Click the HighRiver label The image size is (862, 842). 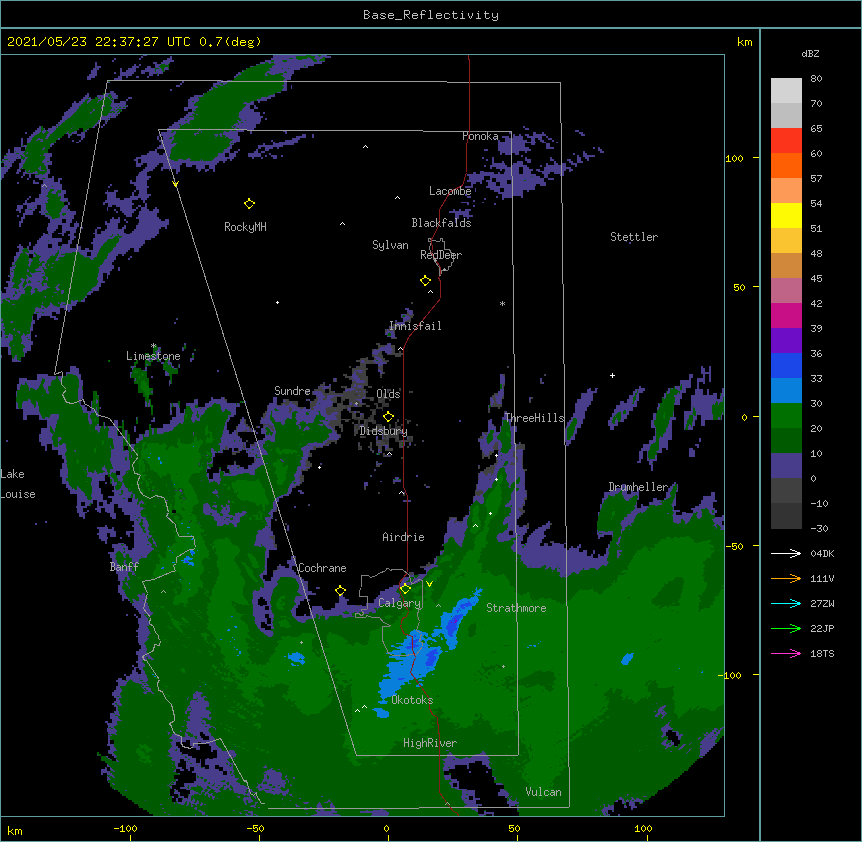point(430,743)
